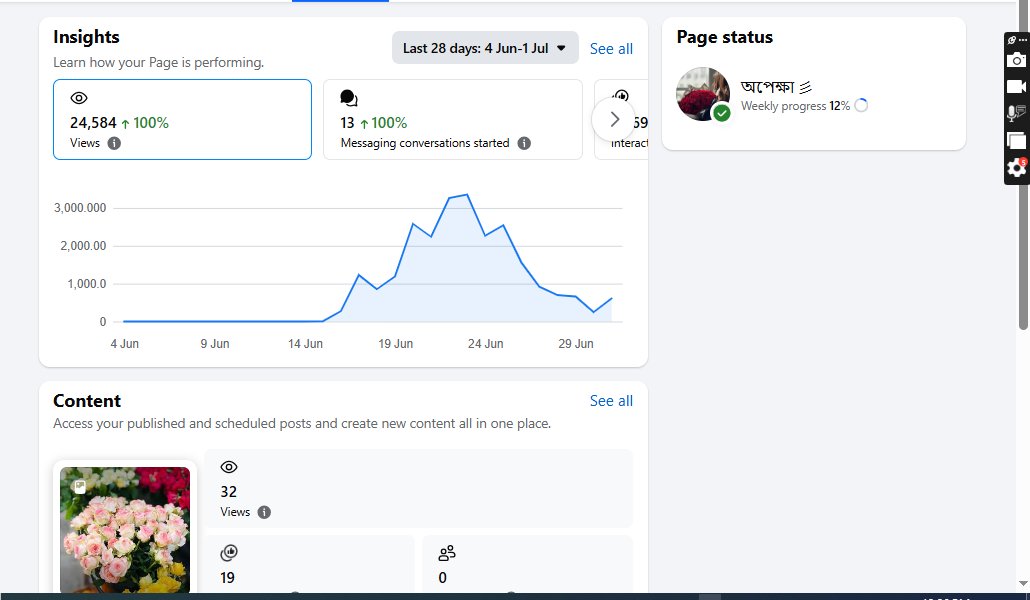The height and width of the screenshot is (600, 1030).
Task: Click the Weekly progress 12% circle indicator
Action: click(x=861, y=105)
